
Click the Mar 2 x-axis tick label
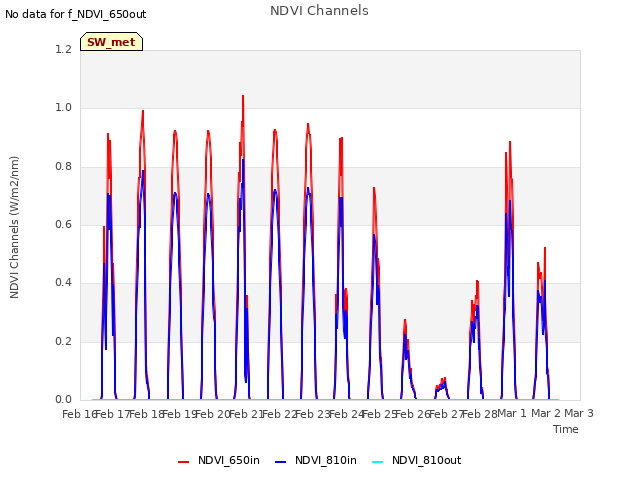tap(546, 413)
